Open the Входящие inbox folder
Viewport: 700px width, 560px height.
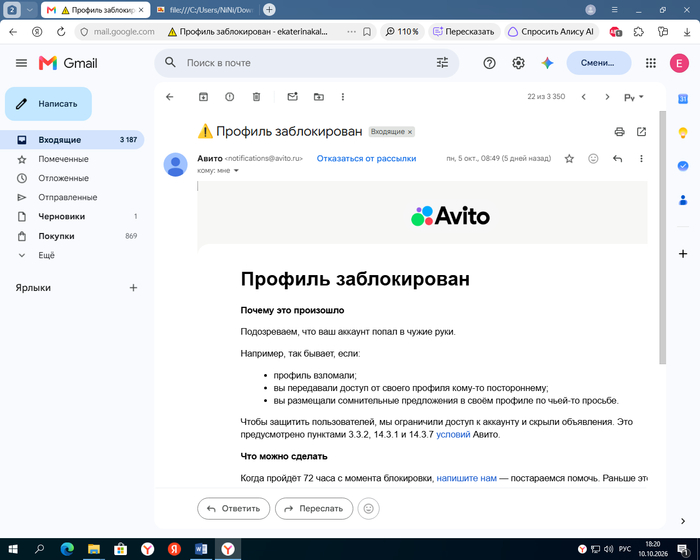(72, 140)
